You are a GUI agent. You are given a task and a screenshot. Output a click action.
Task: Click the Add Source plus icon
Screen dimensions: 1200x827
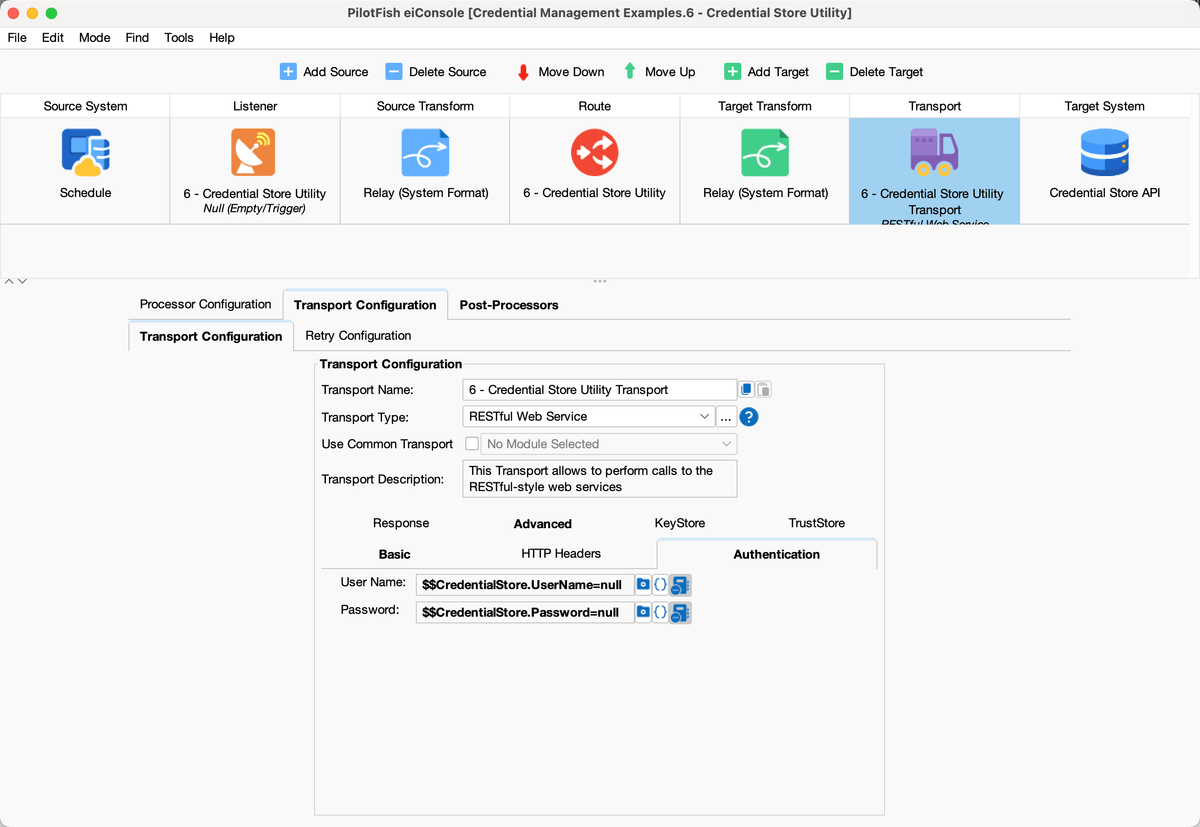click(x=288, y=72)
